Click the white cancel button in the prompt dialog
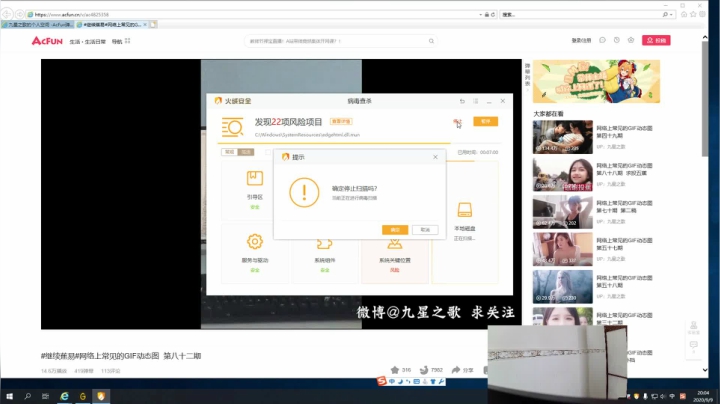This screenshot has height=404, width=720. (x=425, y=230)
